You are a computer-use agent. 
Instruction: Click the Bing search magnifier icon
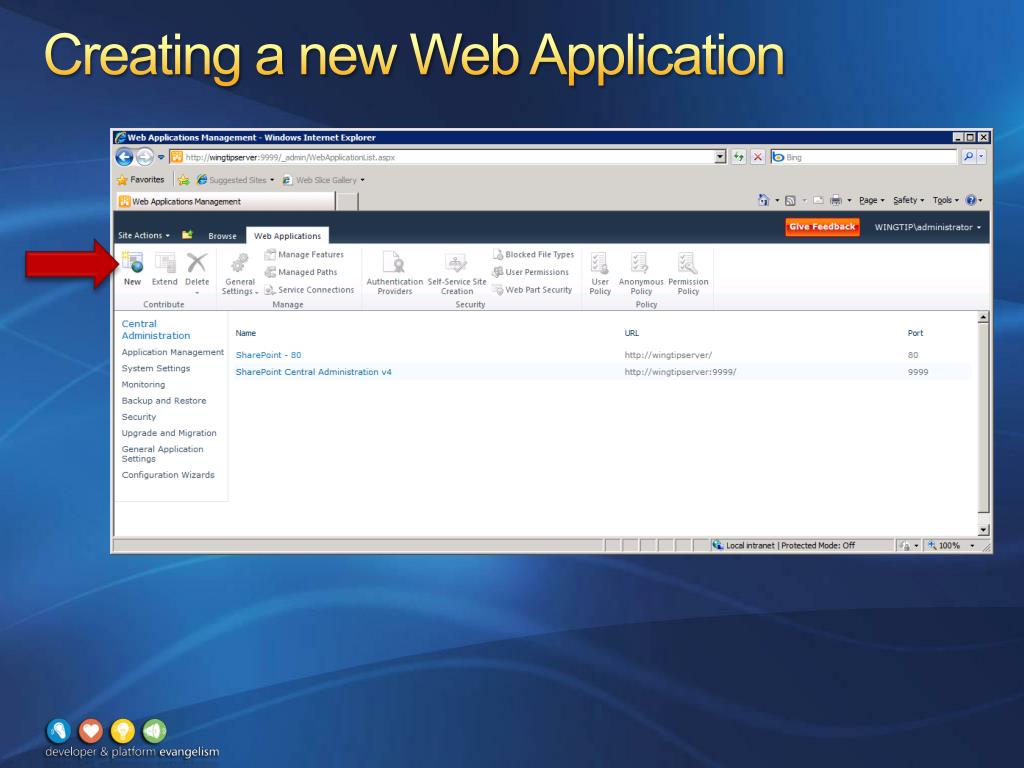pos(968,157)
